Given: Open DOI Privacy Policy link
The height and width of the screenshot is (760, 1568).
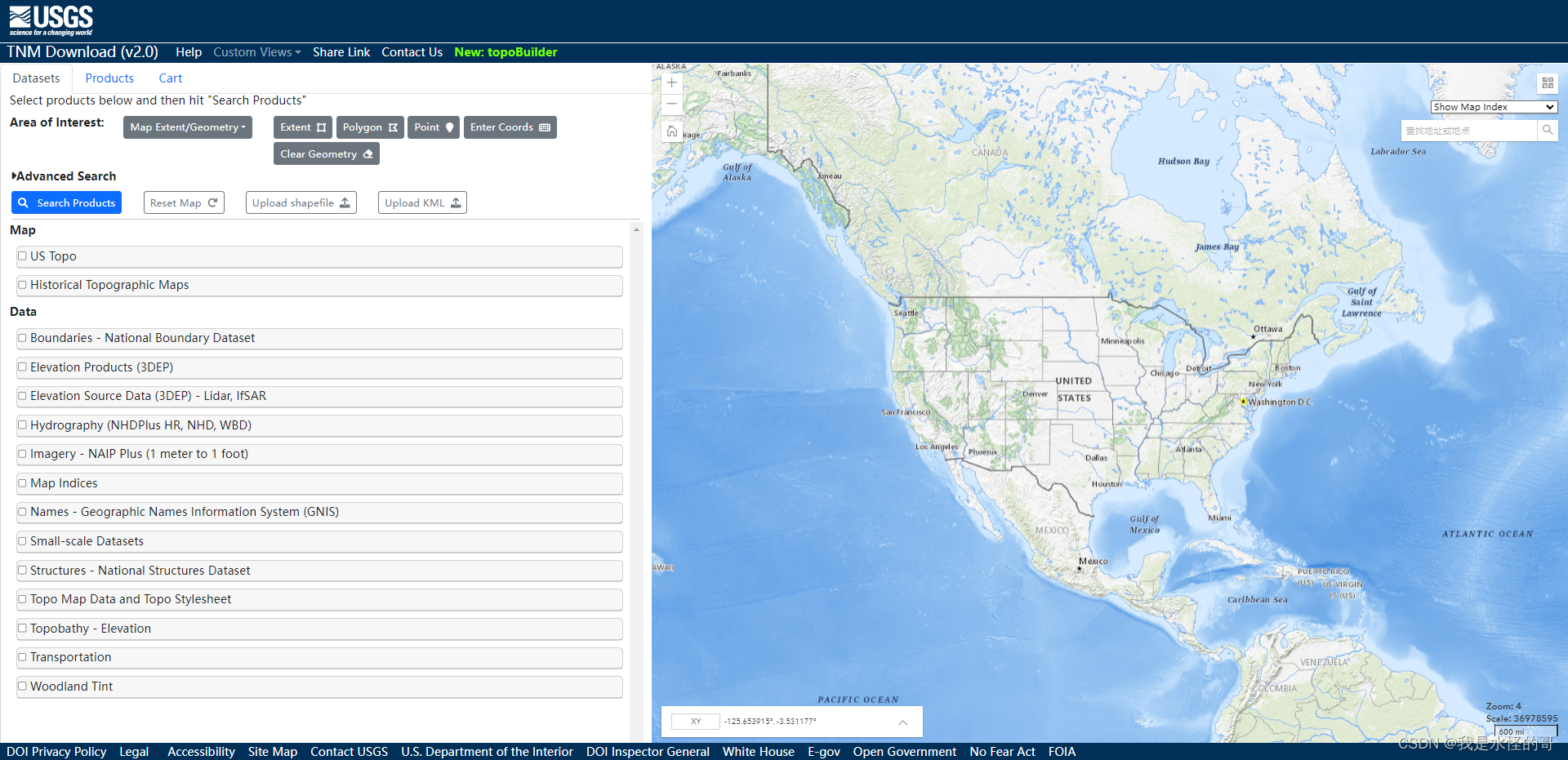Looking at the screenshot, I should coord(56,752).
